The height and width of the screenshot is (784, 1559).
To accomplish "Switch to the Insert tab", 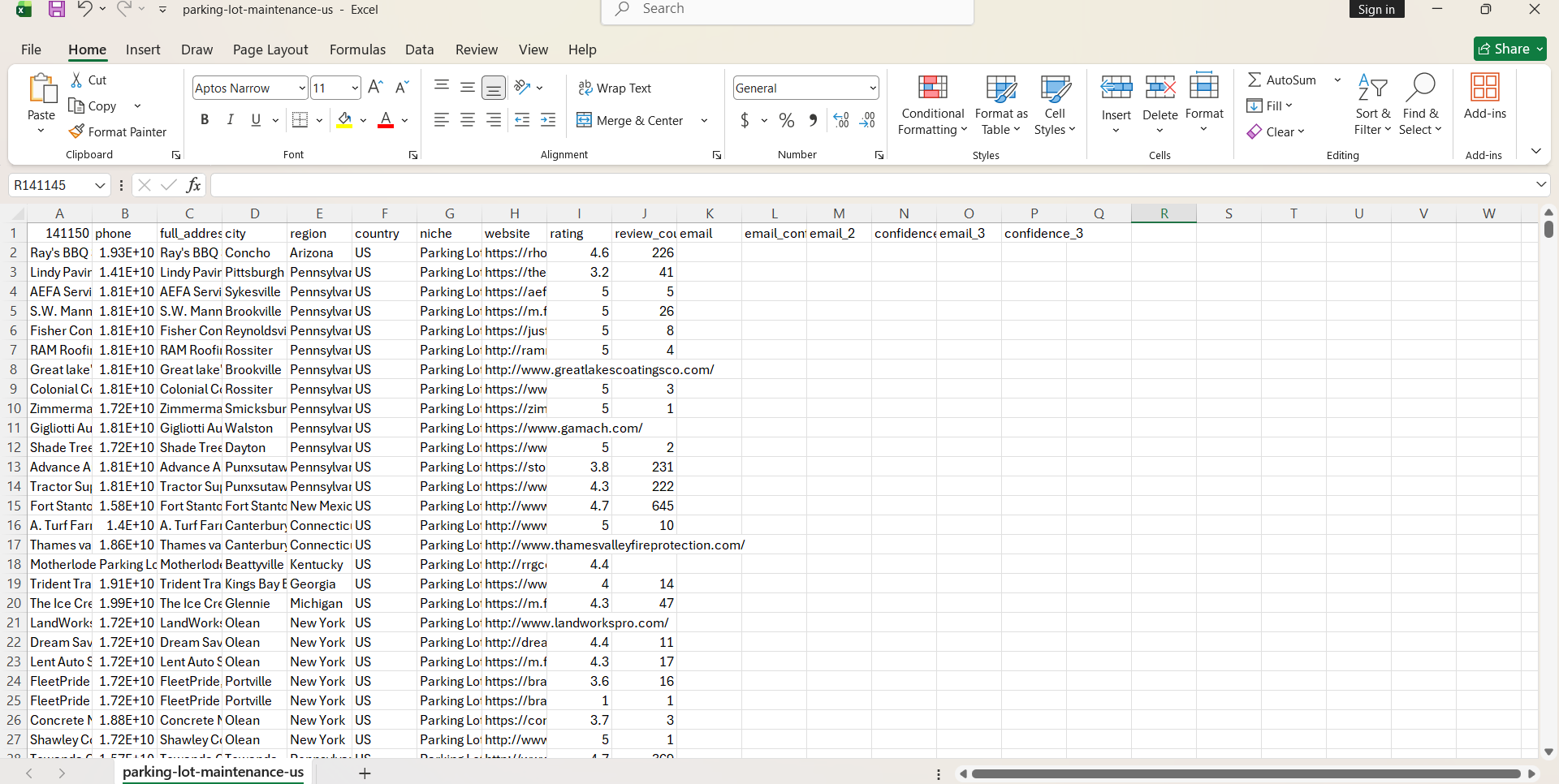I will point(143,50).
